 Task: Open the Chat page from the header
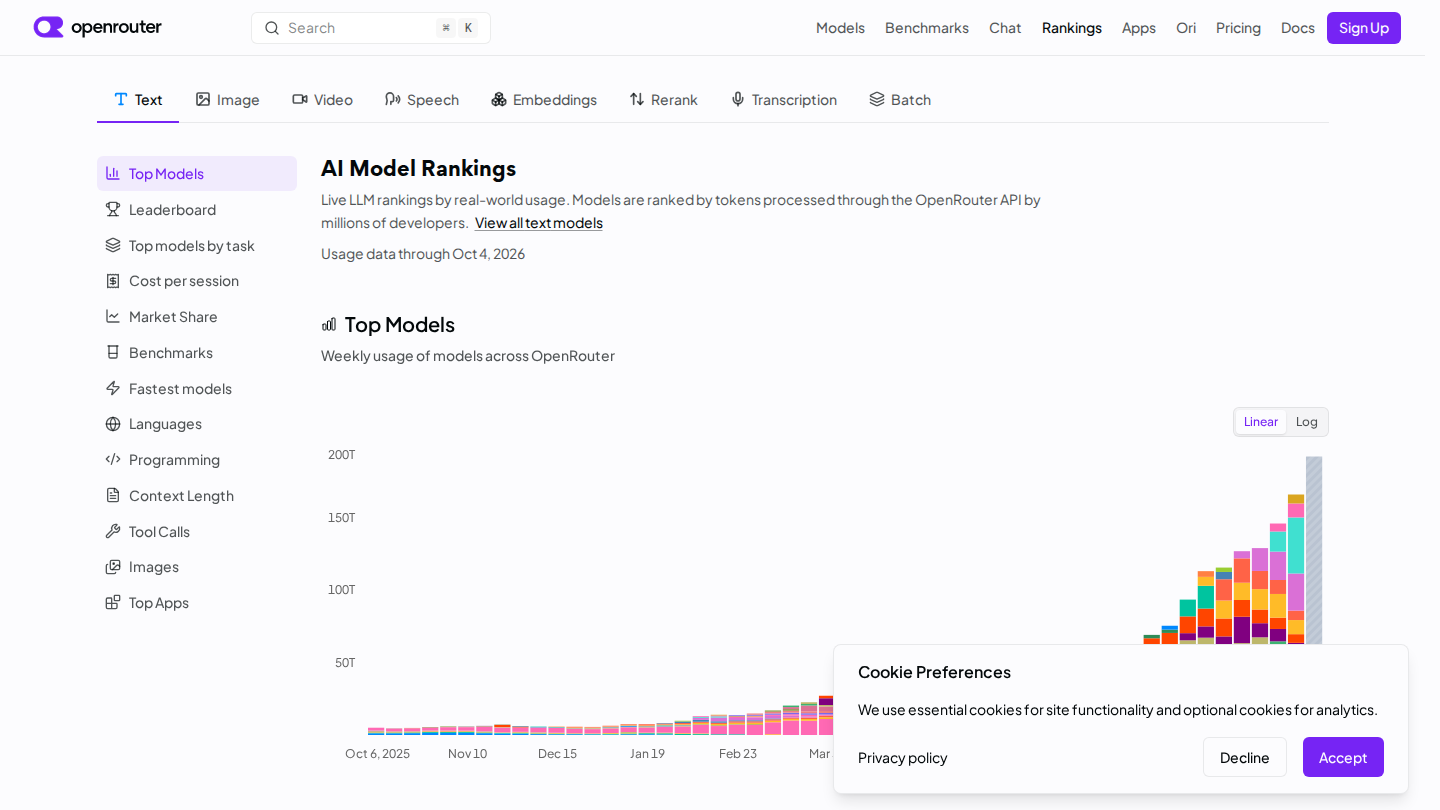click(1005, 28)
